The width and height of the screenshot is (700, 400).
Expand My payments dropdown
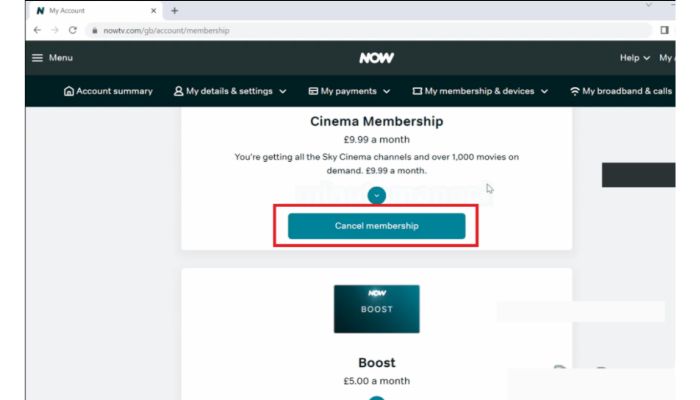click(349, 91)
